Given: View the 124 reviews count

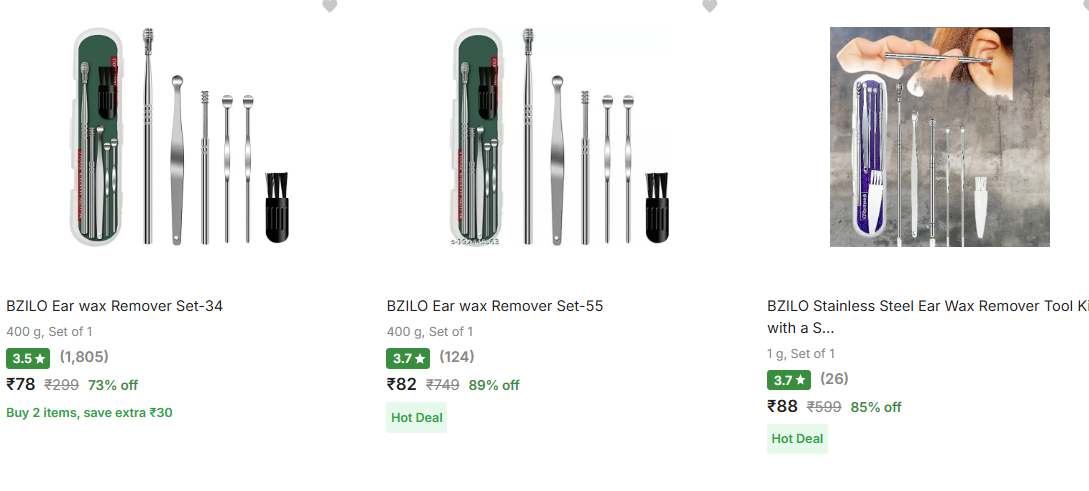Looking at the screenshot, I should [x=456, y=357].
